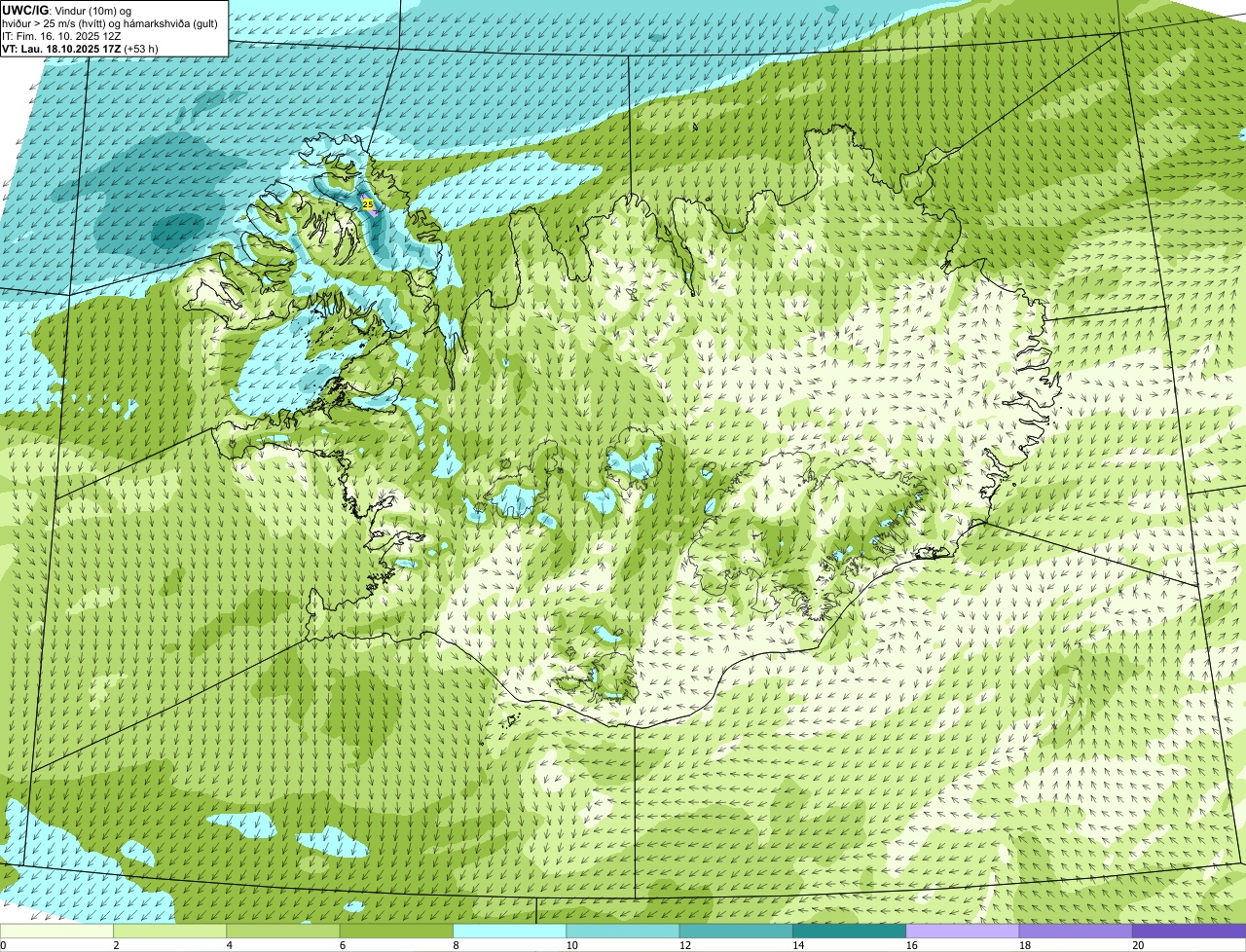
Task: Click the legend tick label '10'
Action: 571,945
